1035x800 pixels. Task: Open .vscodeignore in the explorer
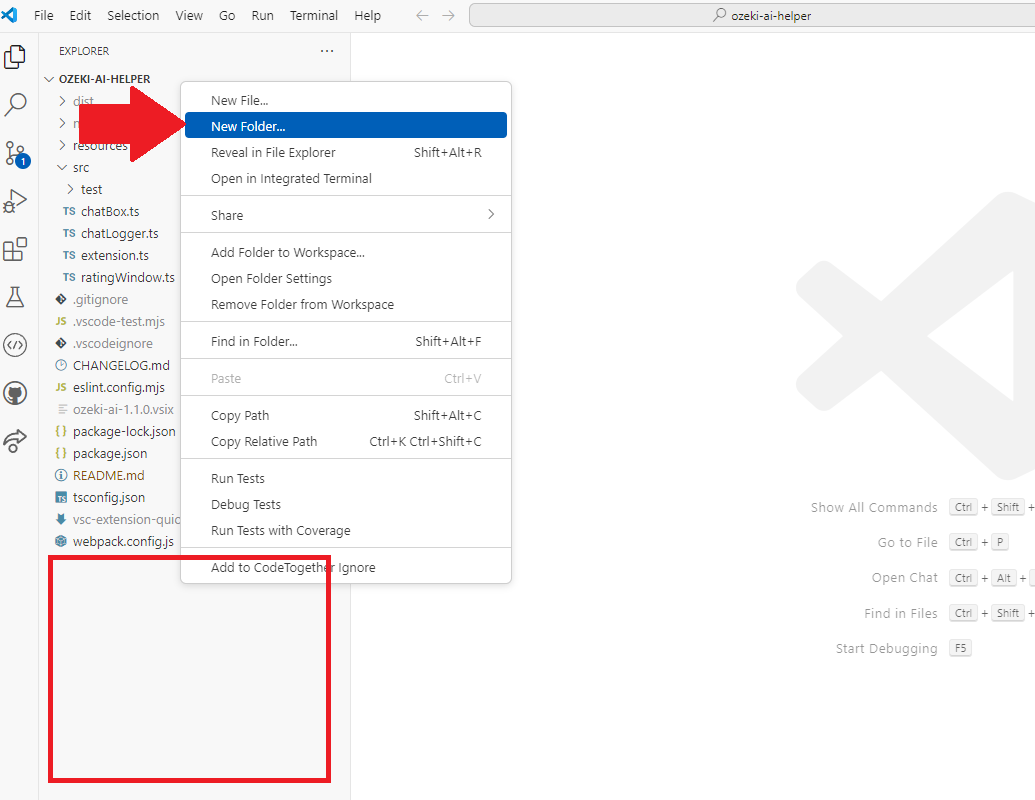pos(113,343)
